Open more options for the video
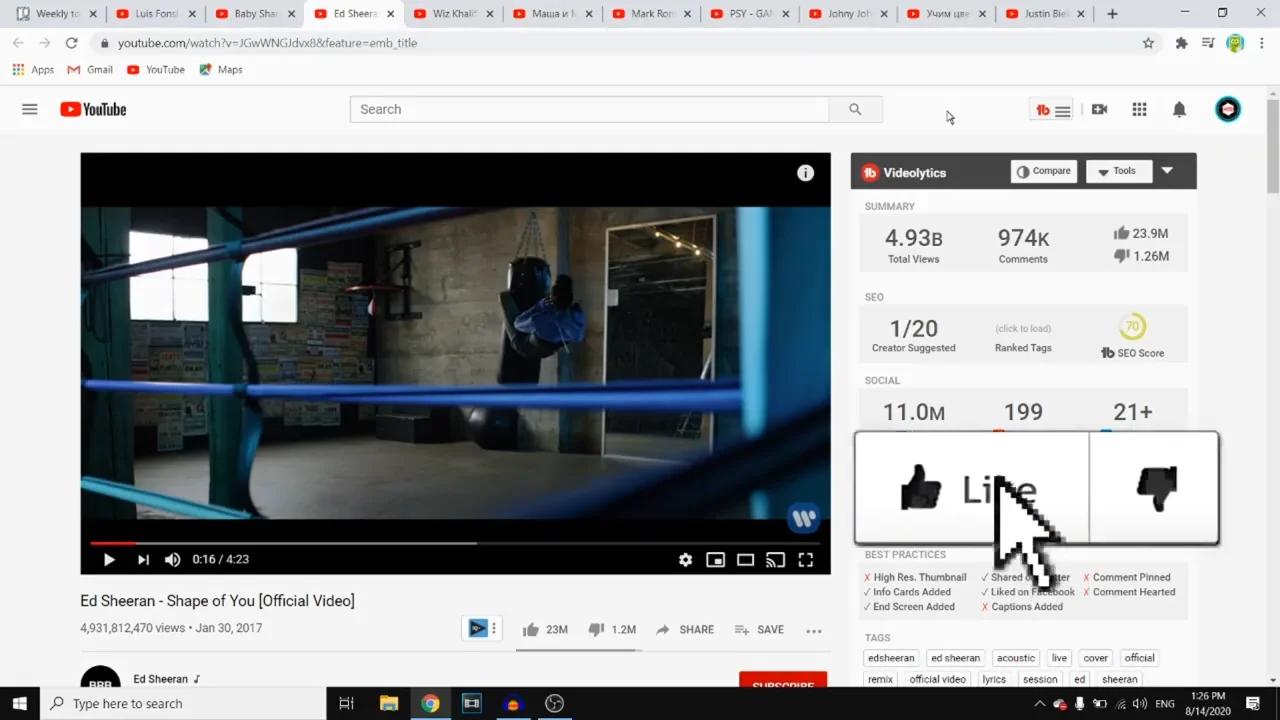 tap(813, 629)
